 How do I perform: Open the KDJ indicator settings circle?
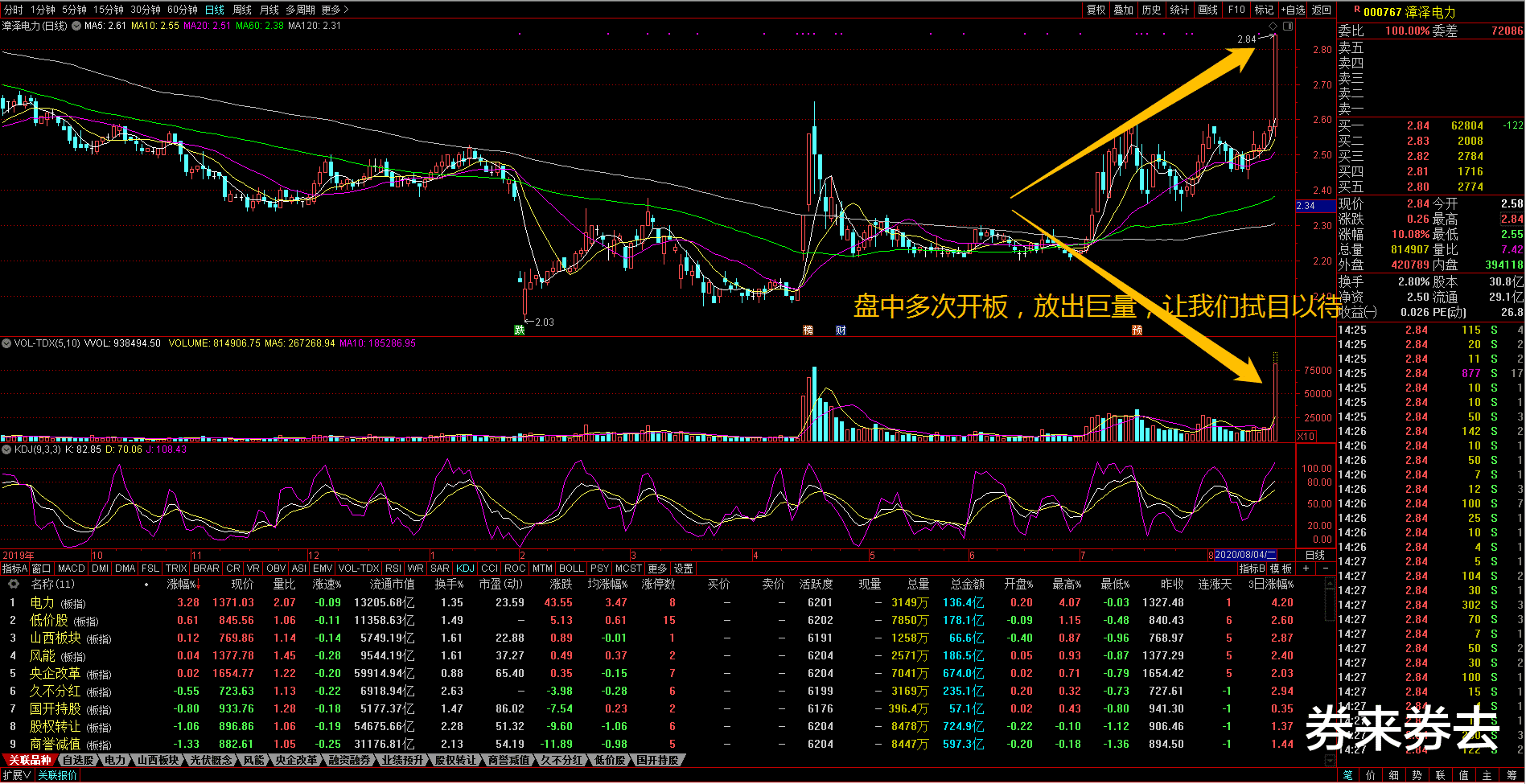click(7, 449)
